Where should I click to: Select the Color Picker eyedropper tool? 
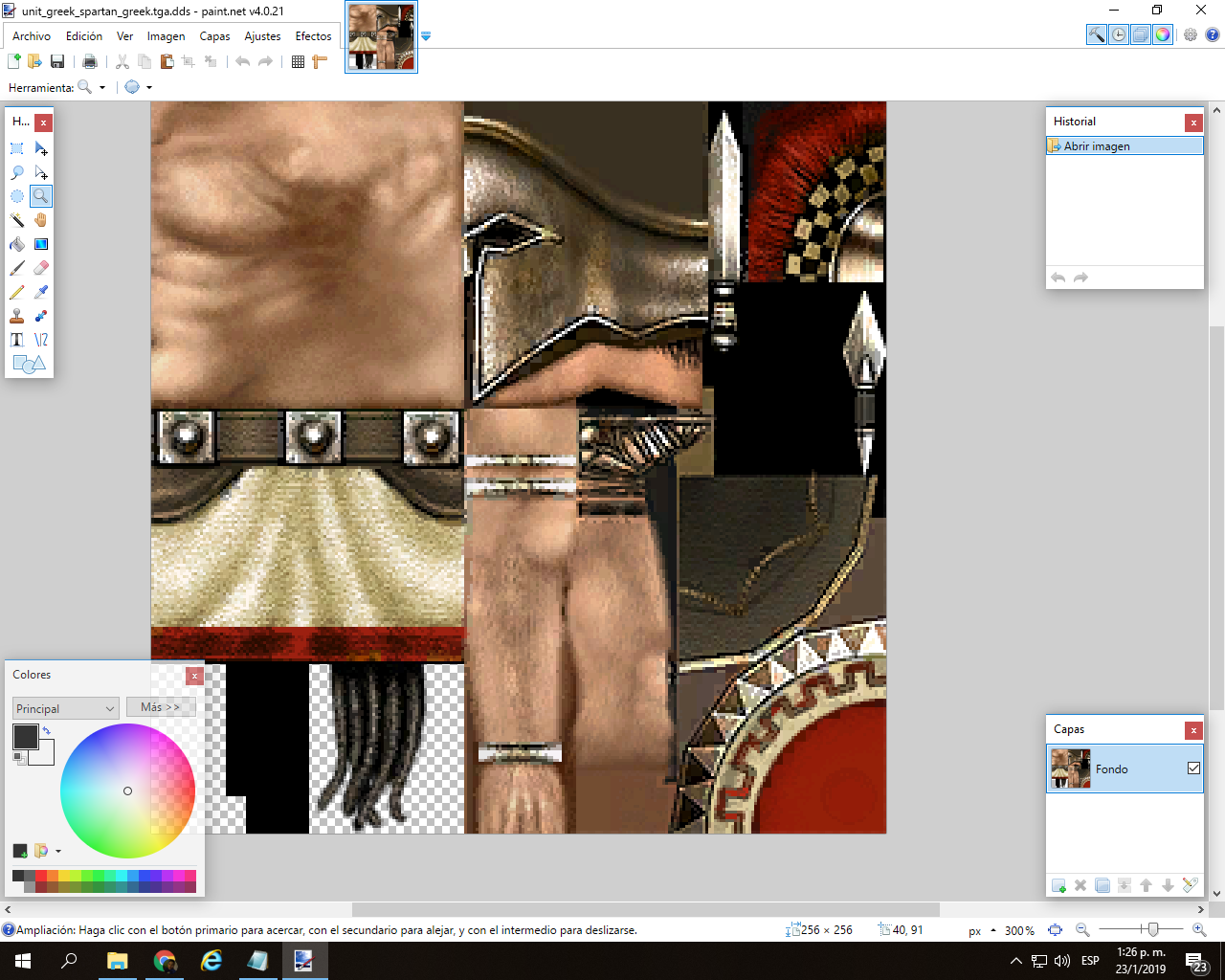tap(41, 292)
